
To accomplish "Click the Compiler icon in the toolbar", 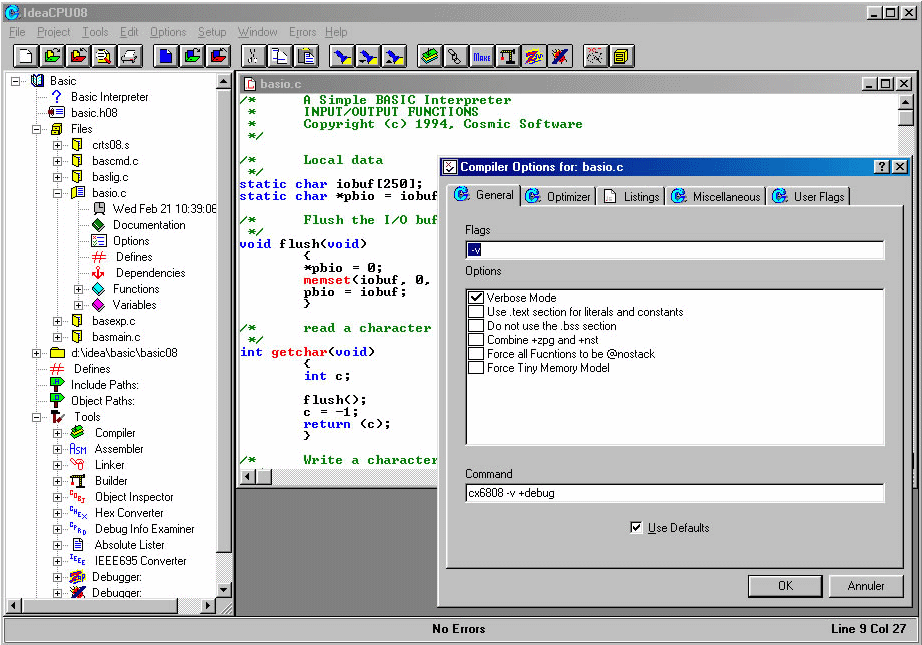I will click(x=430, y=56).
